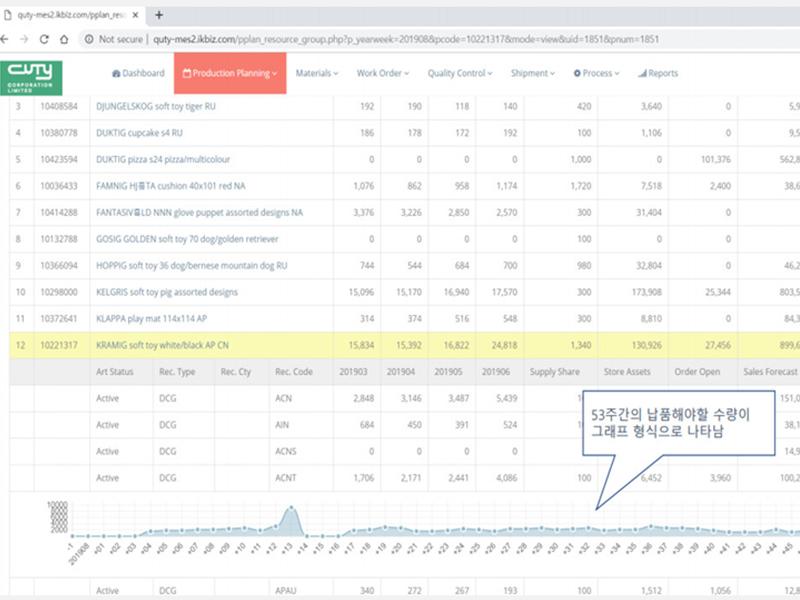Viewport: 800px width, 600px height.
Task: Select the 101,376 order open value
Action: tap(716, 159)
